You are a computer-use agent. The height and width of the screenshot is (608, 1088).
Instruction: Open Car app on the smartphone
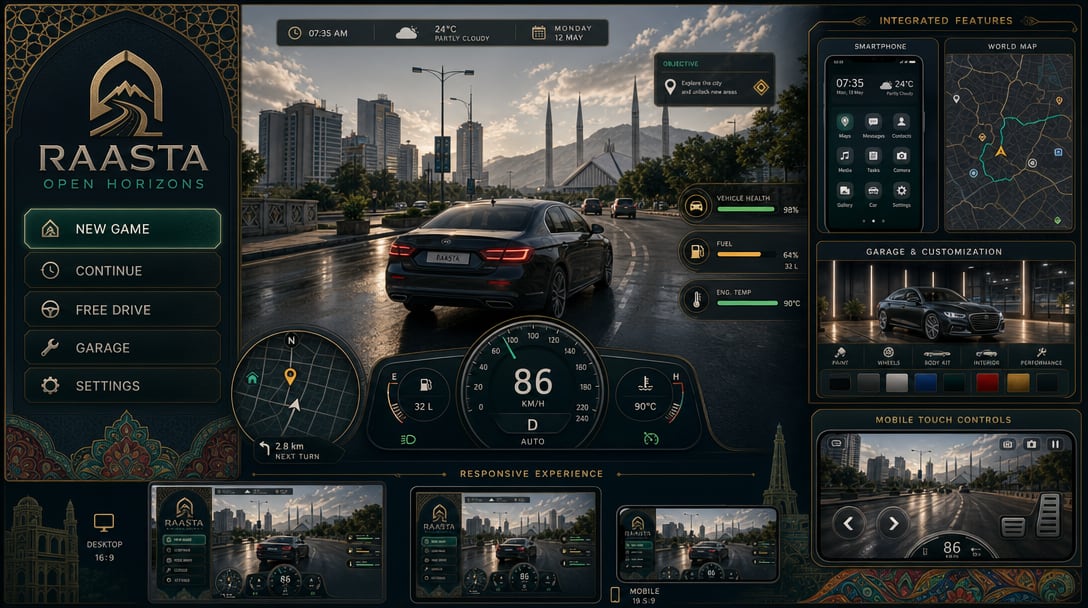click(873, 190)
